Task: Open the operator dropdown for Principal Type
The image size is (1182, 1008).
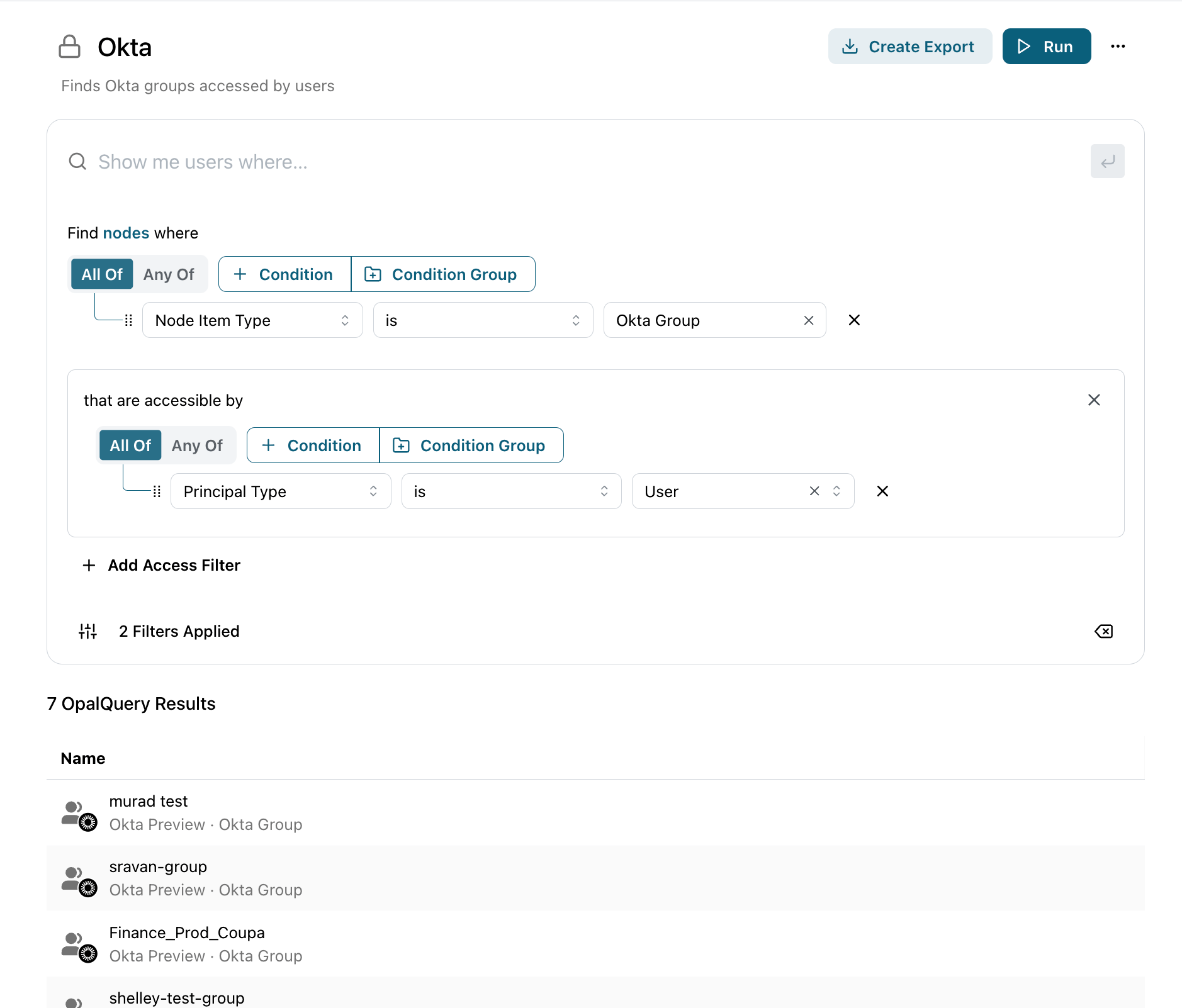Action: (511, 491)
